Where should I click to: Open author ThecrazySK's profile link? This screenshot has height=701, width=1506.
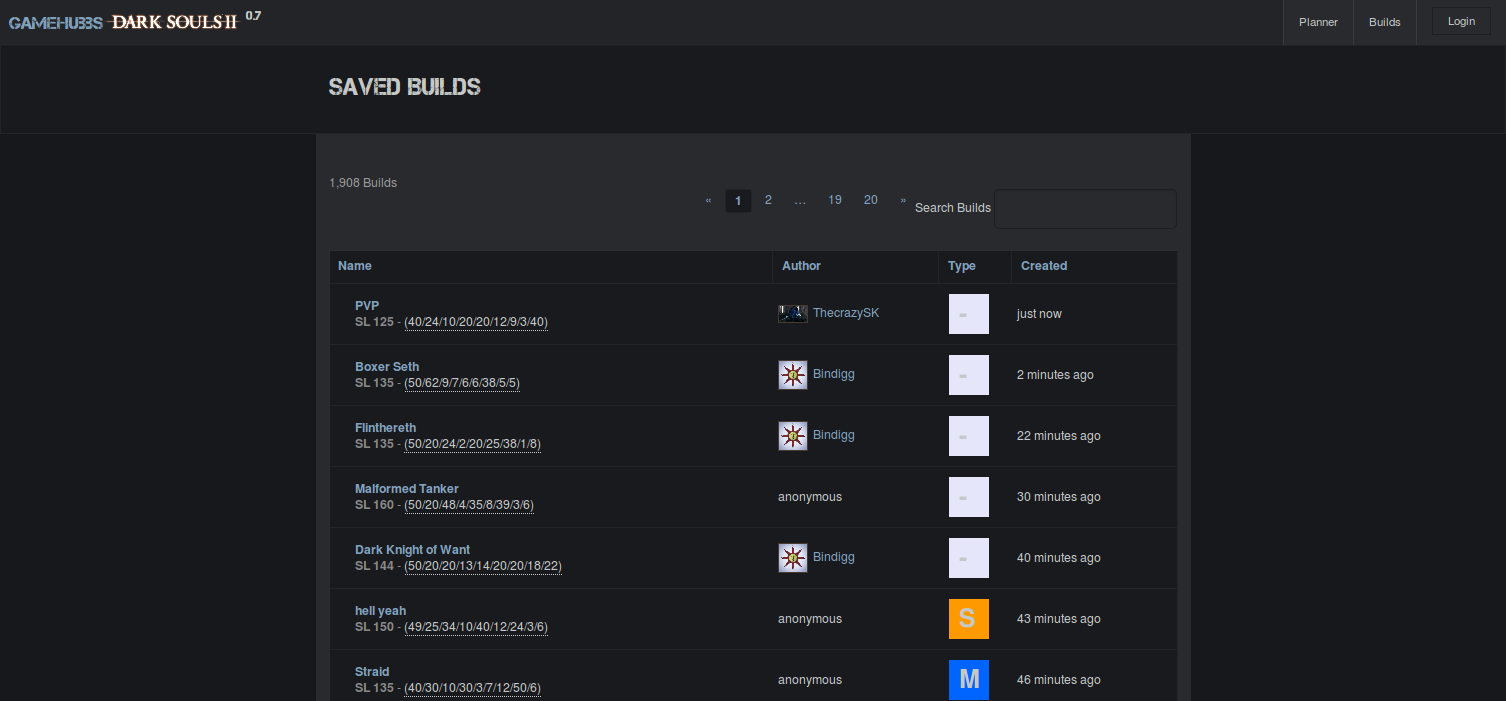[x=846, y=313]
